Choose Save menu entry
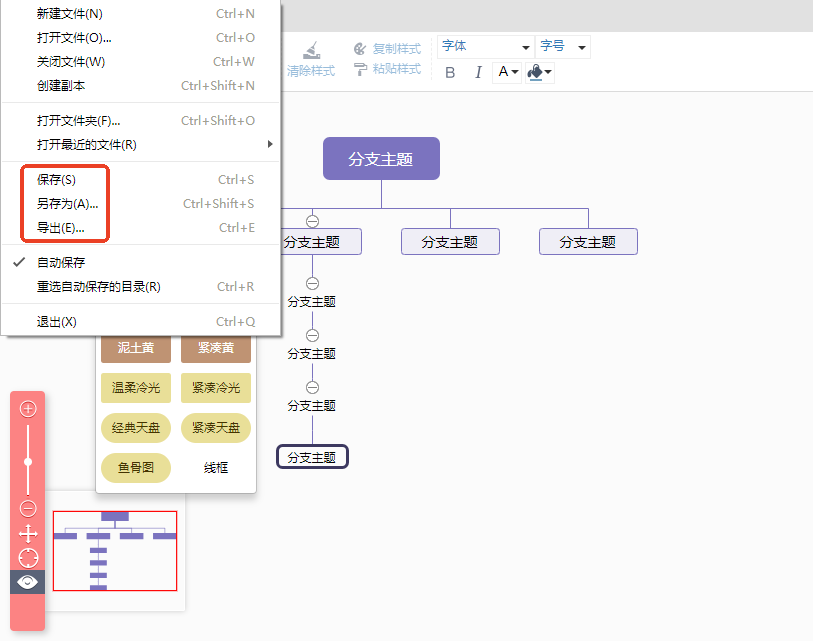 (141, 179)
